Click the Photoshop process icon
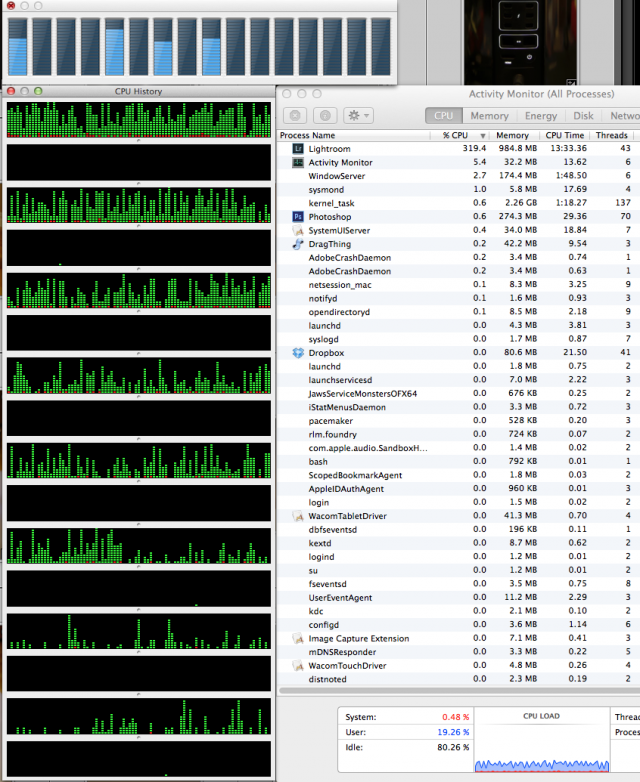 point(298,216)
